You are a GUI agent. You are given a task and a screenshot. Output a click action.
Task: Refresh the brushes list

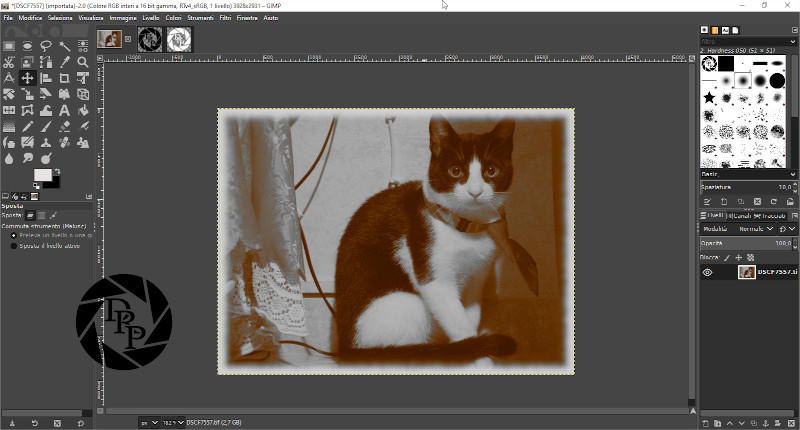click(773, 202)
